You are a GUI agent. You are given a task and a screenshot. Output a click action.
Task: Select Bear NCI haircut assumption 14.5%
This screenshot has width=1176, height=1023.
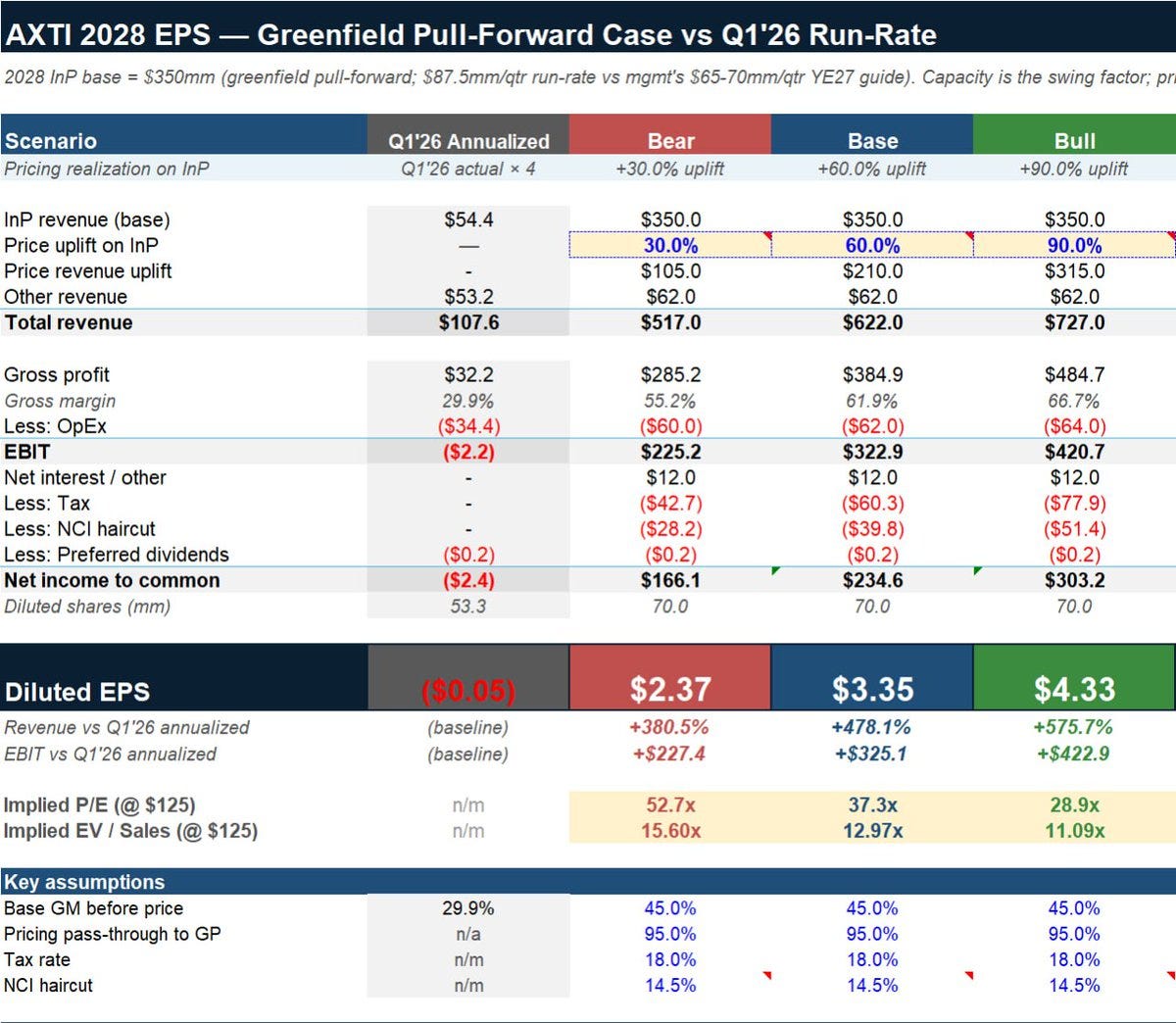[670, 986]
